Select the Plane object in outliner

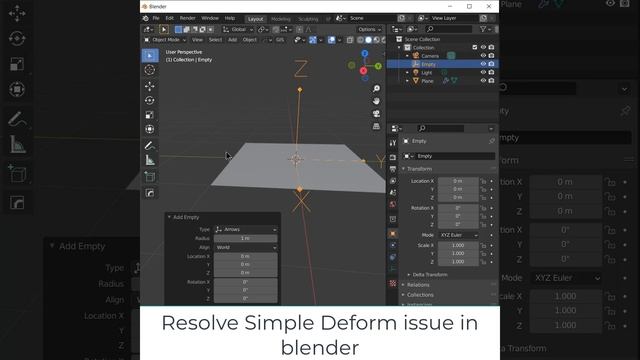tap(427, 81)
